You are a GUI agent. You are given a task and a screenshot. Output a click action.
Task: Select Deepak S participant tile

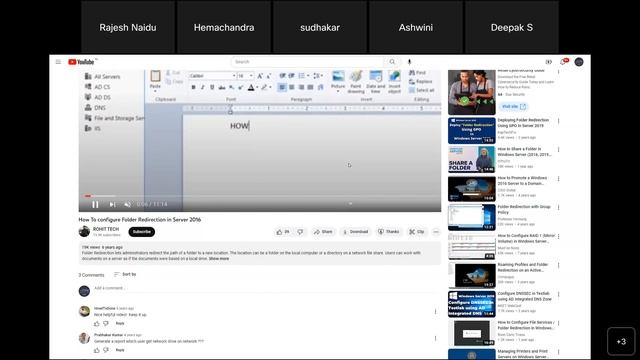(x=511, y=27)
